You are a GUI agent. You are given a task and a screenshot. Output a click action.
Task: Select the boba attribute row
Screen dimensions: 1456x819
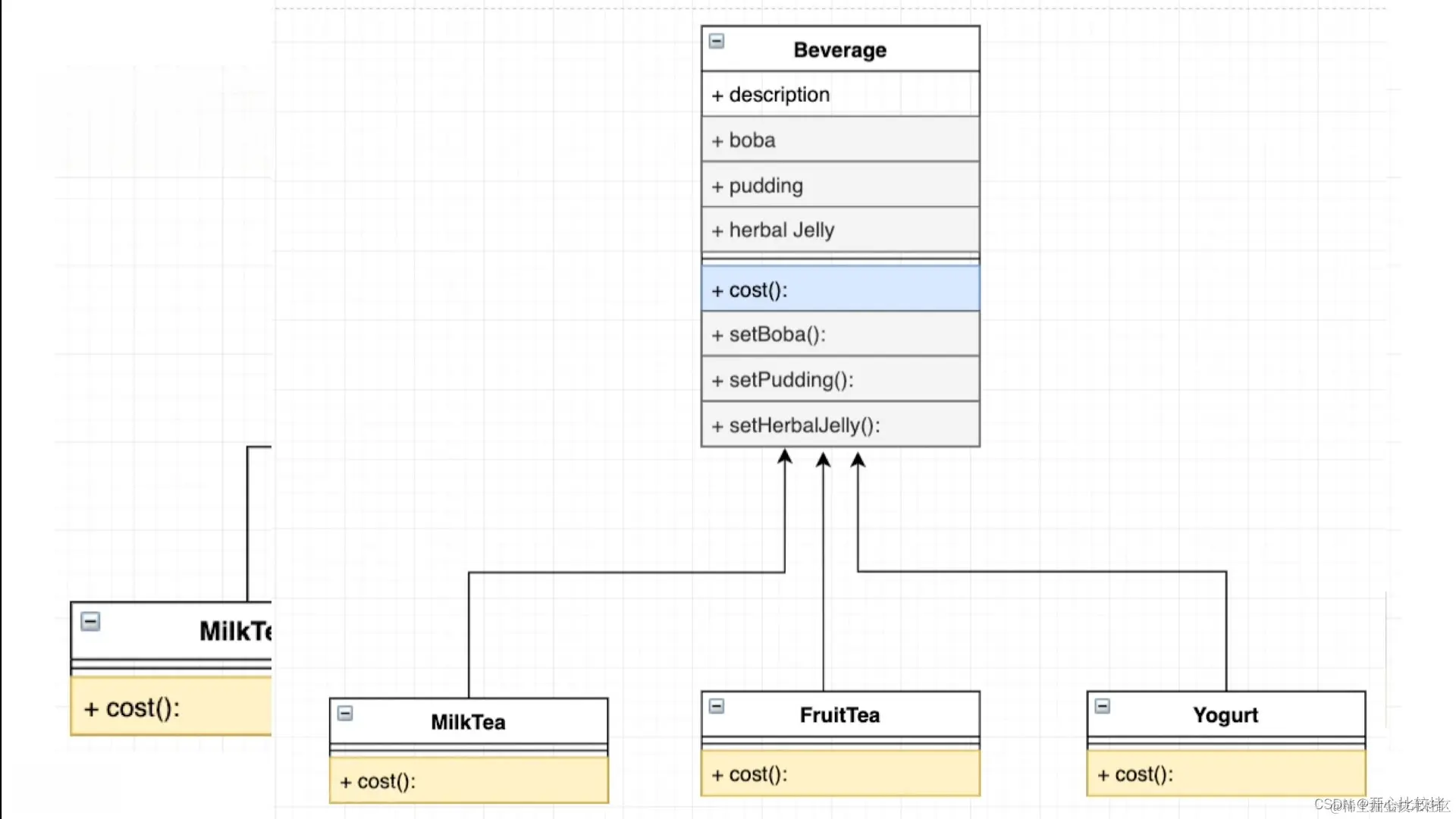coord(839,140)
